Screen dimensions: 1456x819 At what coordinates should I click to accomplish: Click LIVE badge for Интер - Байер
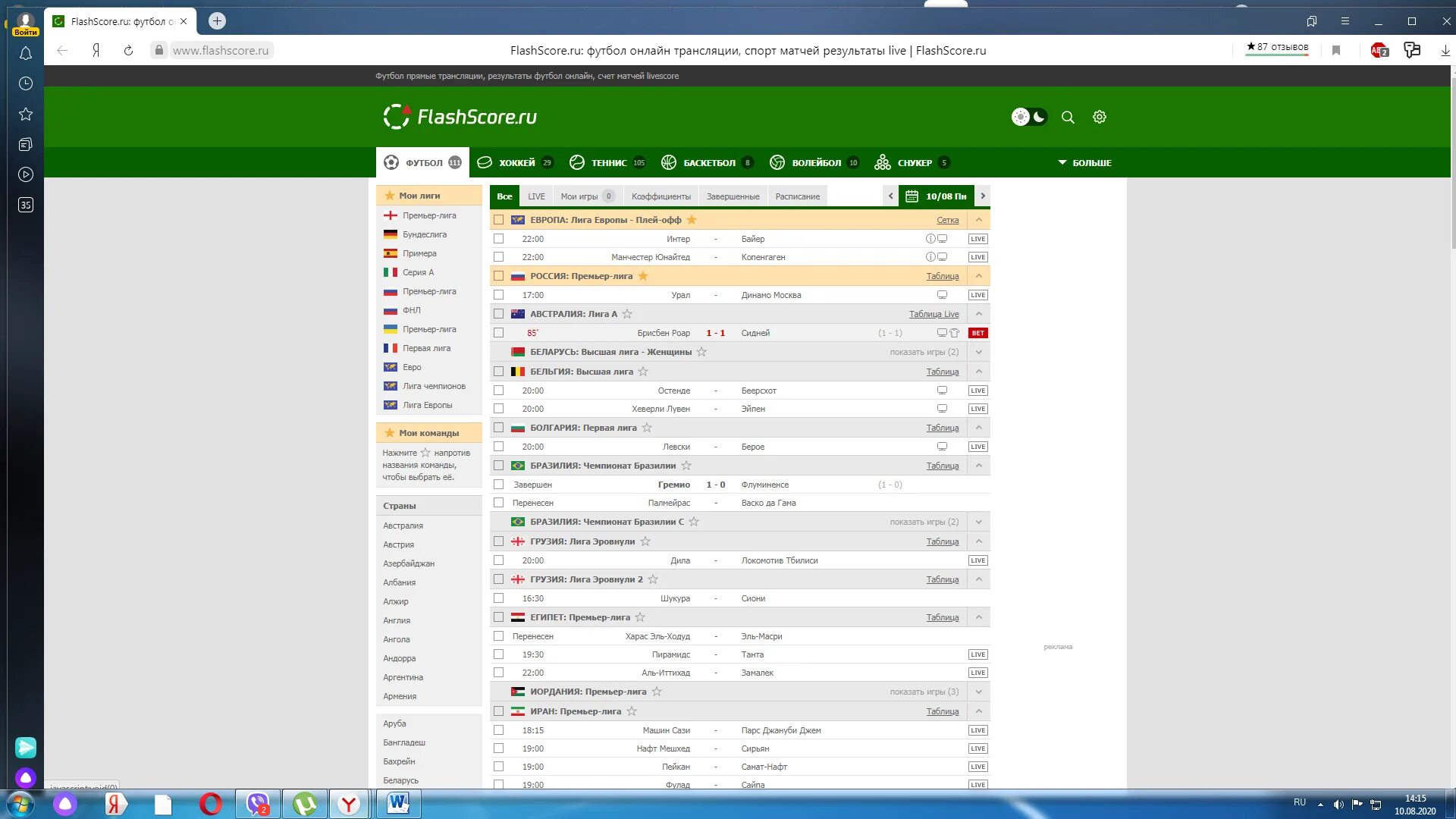(978, 239)
